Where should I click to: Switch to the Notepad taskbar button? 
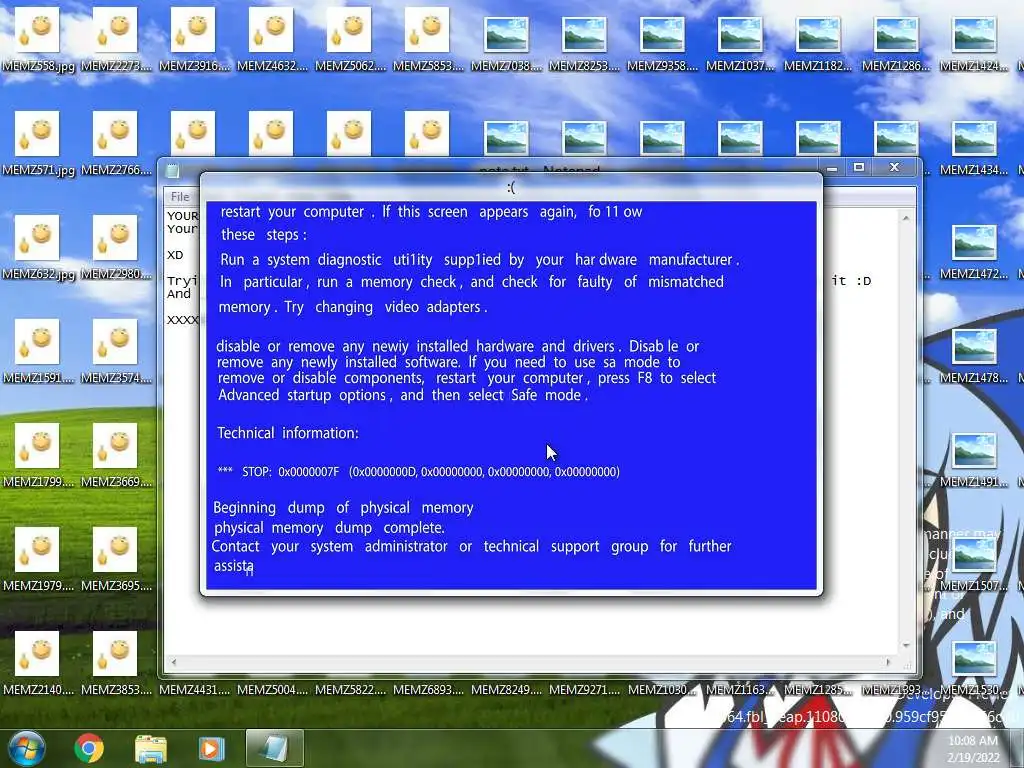coord(274,748)
